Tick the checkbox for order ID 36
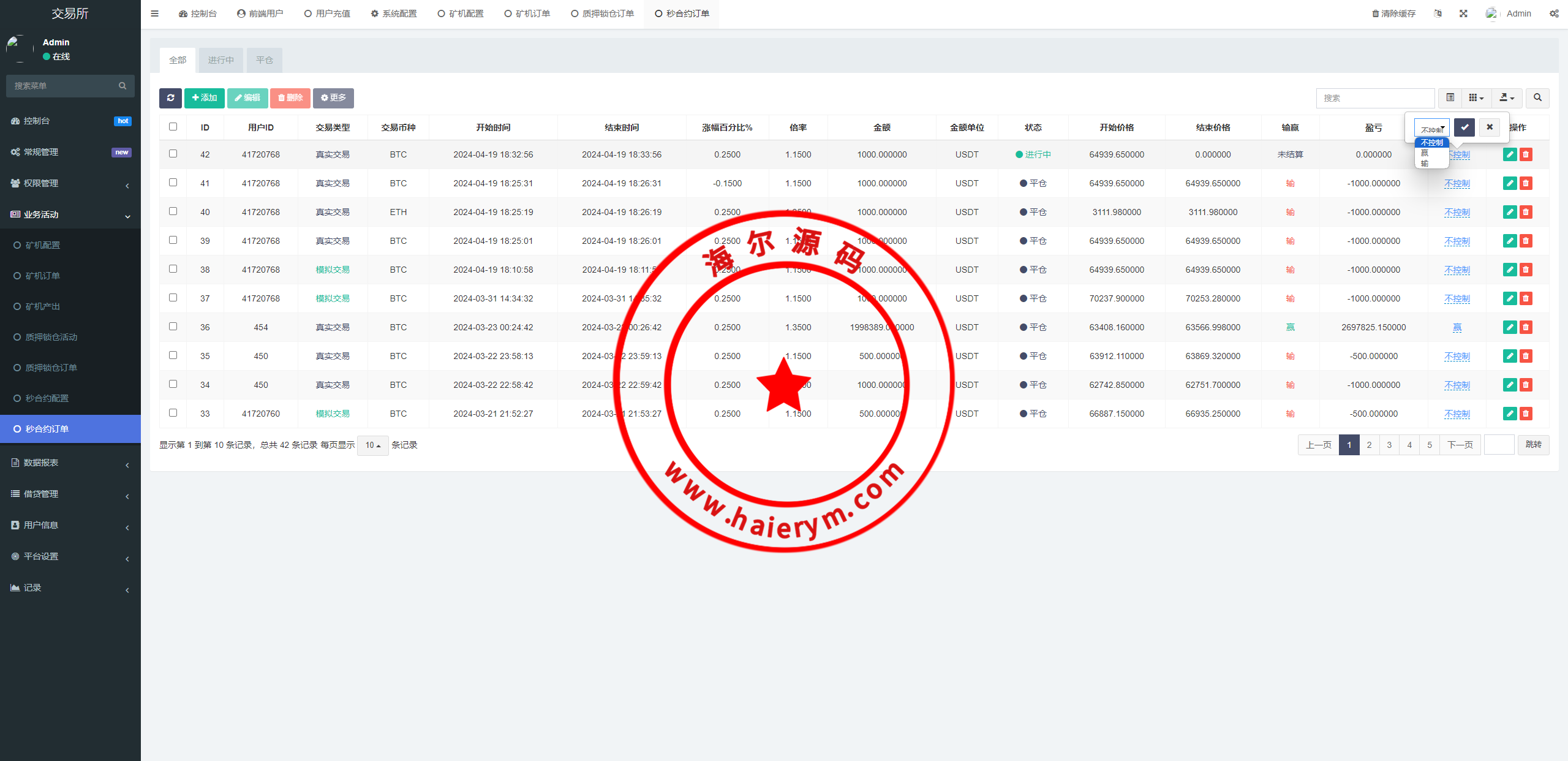The image size is (1568, 761). point(173,327)
